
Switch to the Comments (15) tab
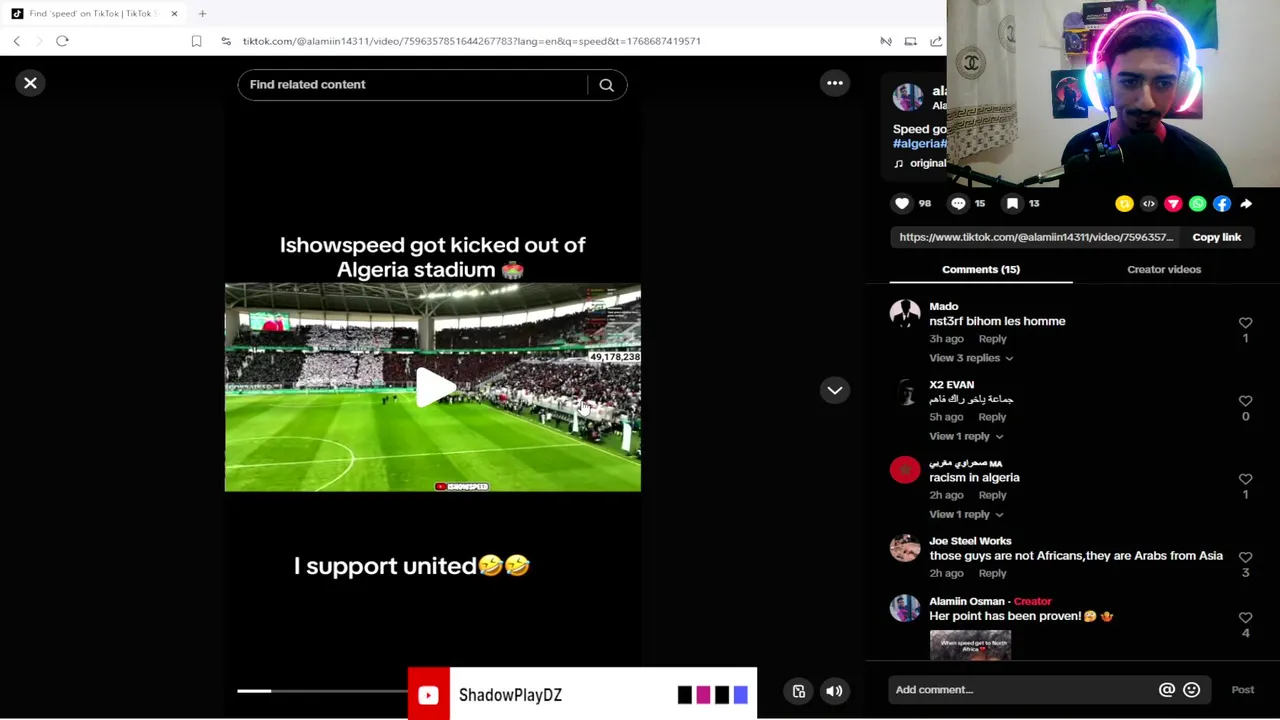[981, 269]
